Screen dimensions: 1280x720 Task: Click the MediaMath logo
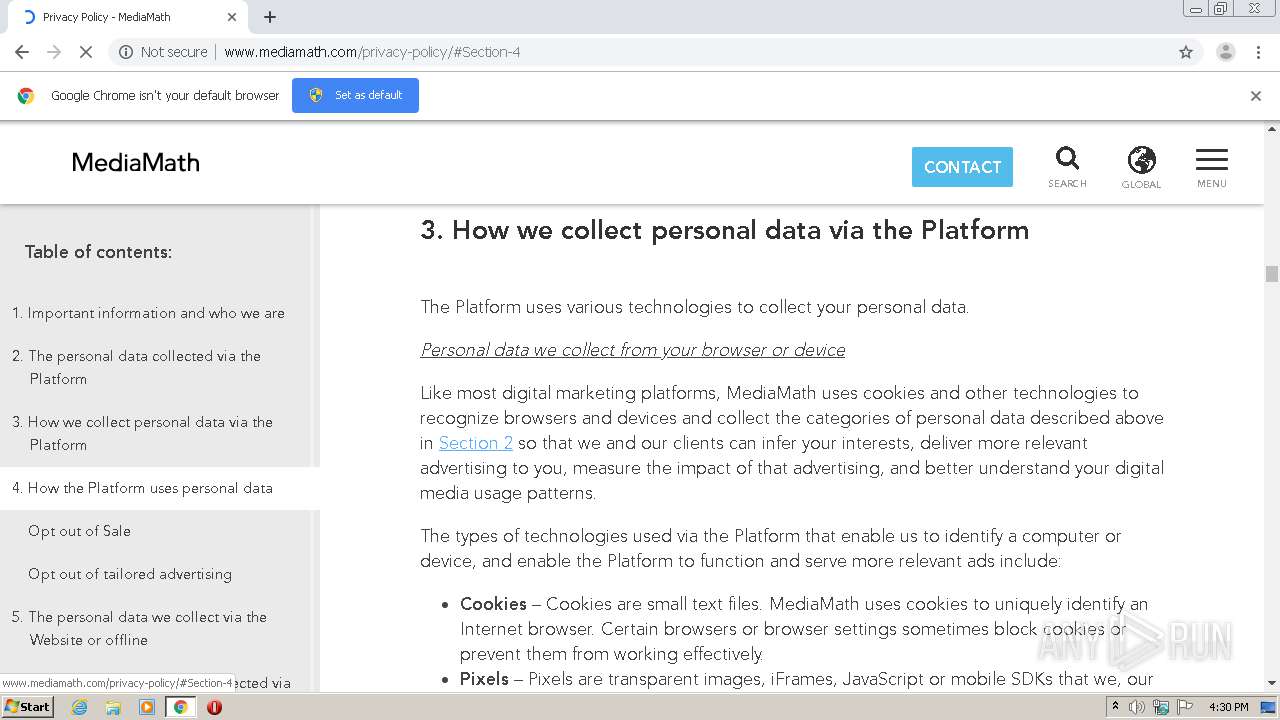pos(136,163)
